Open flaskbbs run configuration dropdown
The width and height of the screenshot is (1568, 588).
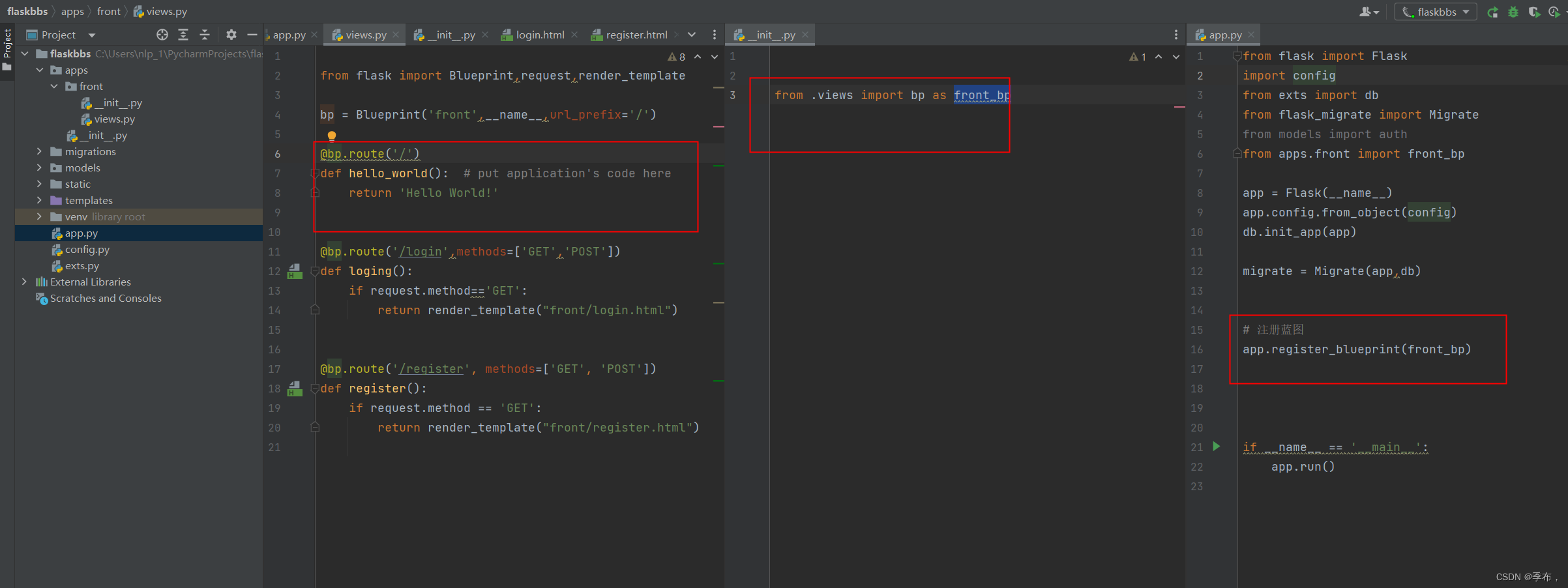pos(1436,12)
